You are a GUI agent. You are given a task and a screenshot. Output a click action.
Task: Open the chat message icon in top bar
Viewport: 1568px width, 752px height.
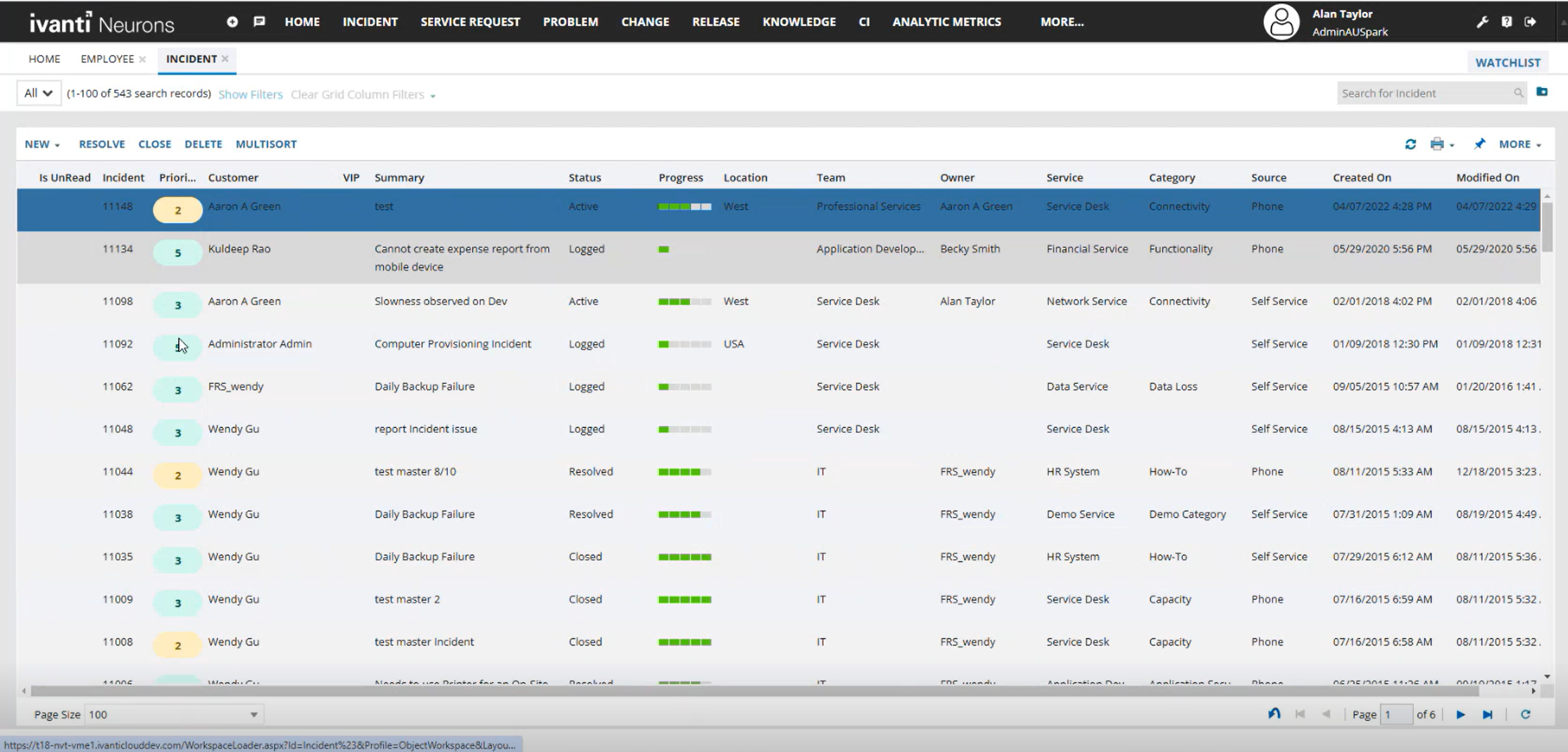[259, 22]
